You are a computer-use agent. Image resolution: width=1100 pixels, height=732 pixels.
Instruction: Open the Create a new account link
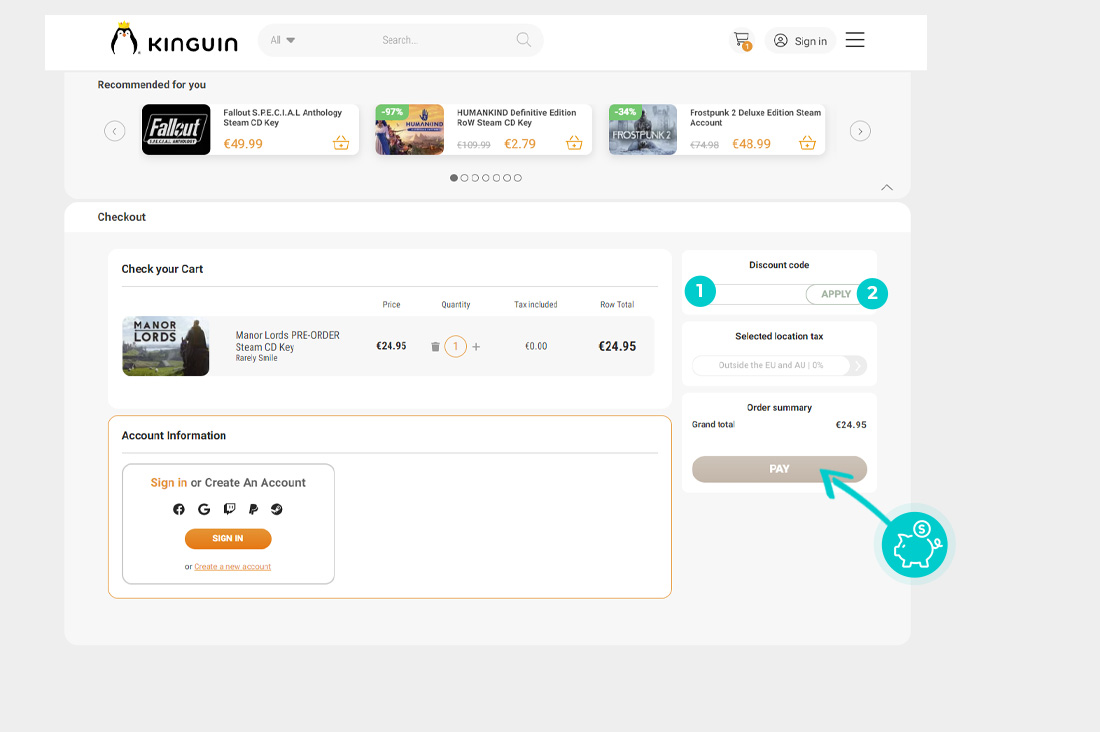pyautogui.click(x=232, y=567)
